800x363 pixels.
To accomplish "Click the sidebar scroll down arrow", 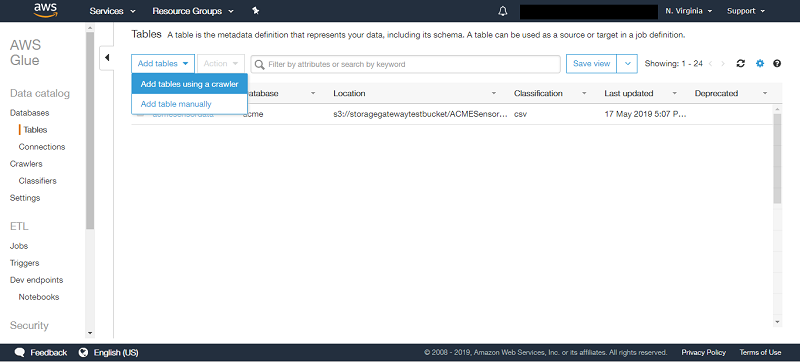I will point(90,333).
